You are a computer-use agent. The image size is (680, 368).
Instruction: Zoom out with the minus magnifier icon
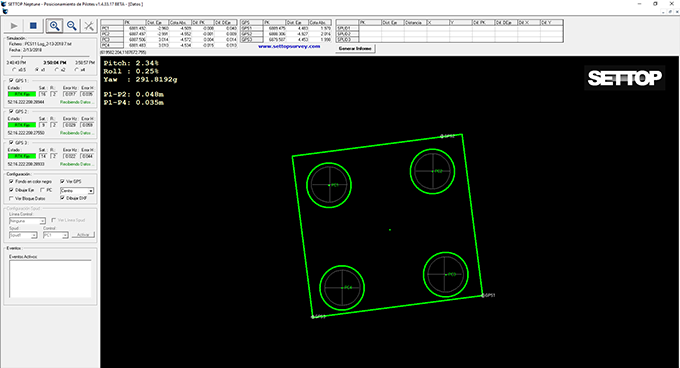pos(72,26)
